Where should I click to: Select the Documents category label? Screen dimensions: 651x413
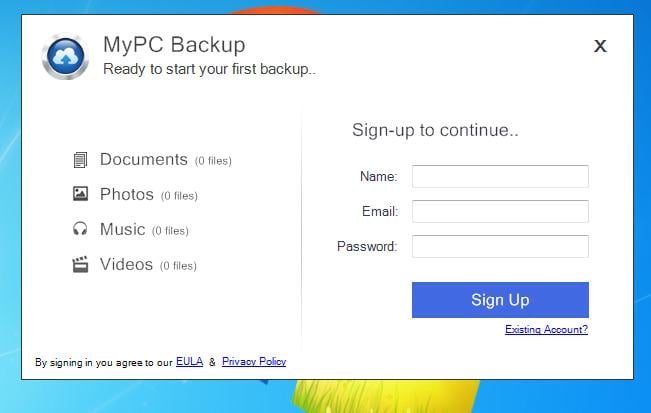click(144, 159)
